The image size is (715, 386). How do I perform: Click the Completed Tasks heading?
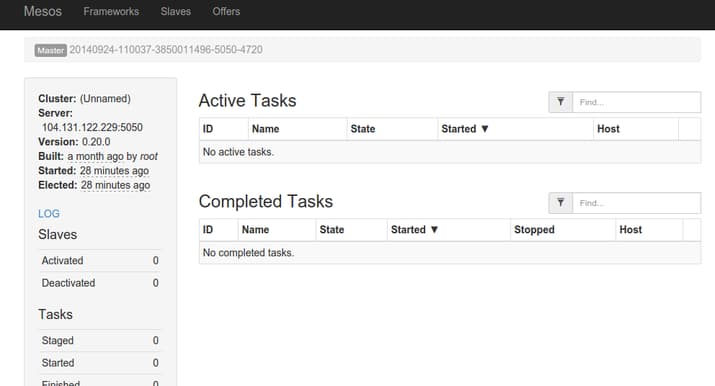[x=266, y=201]
